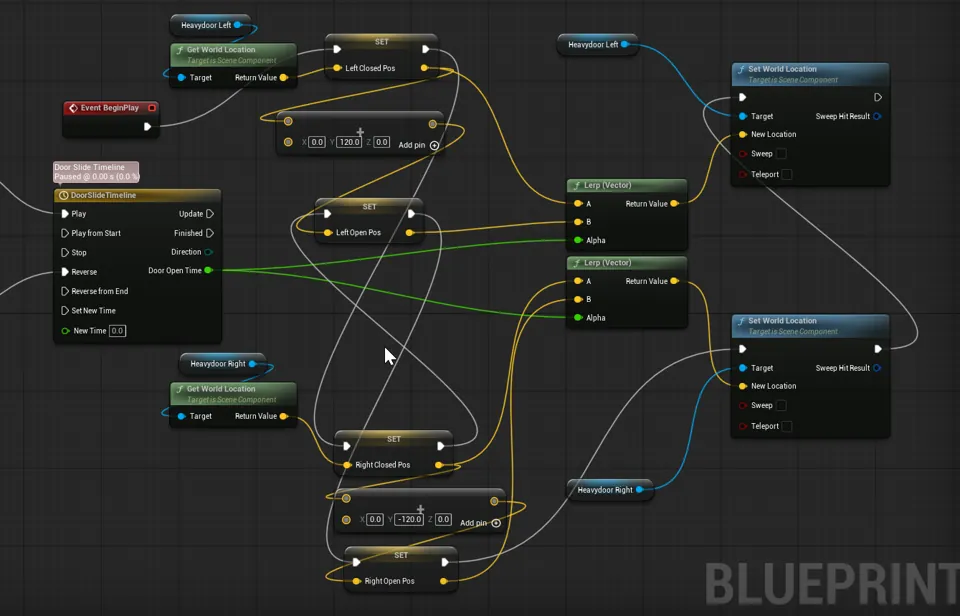The width and height of the screenshot is (960, 616).
Task: Click the Update output pin on the timeline
Action: [210, 214]
